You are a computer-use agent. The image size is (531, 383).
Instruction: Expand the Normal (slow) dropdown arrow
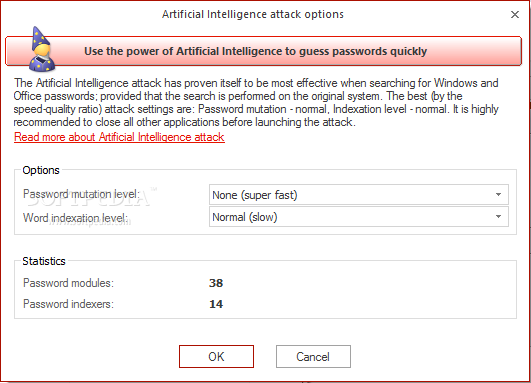point(498,217)
